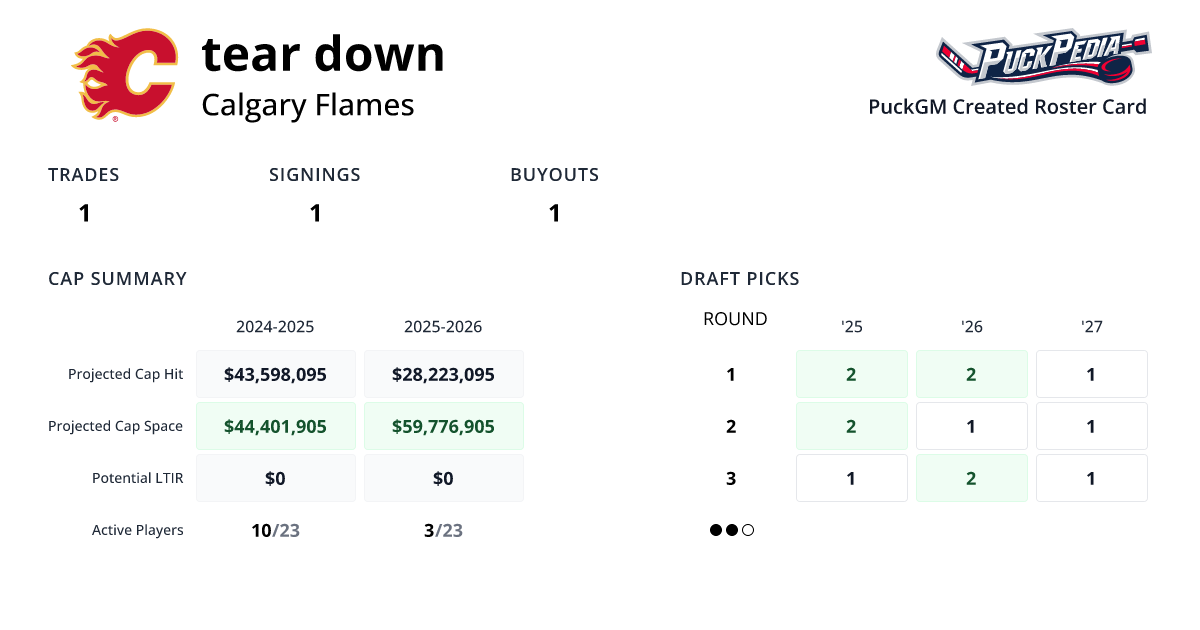Click the Trades count number
This screenshot has height=630, width=1200.
pyautogui.click(x=84, y=213)
